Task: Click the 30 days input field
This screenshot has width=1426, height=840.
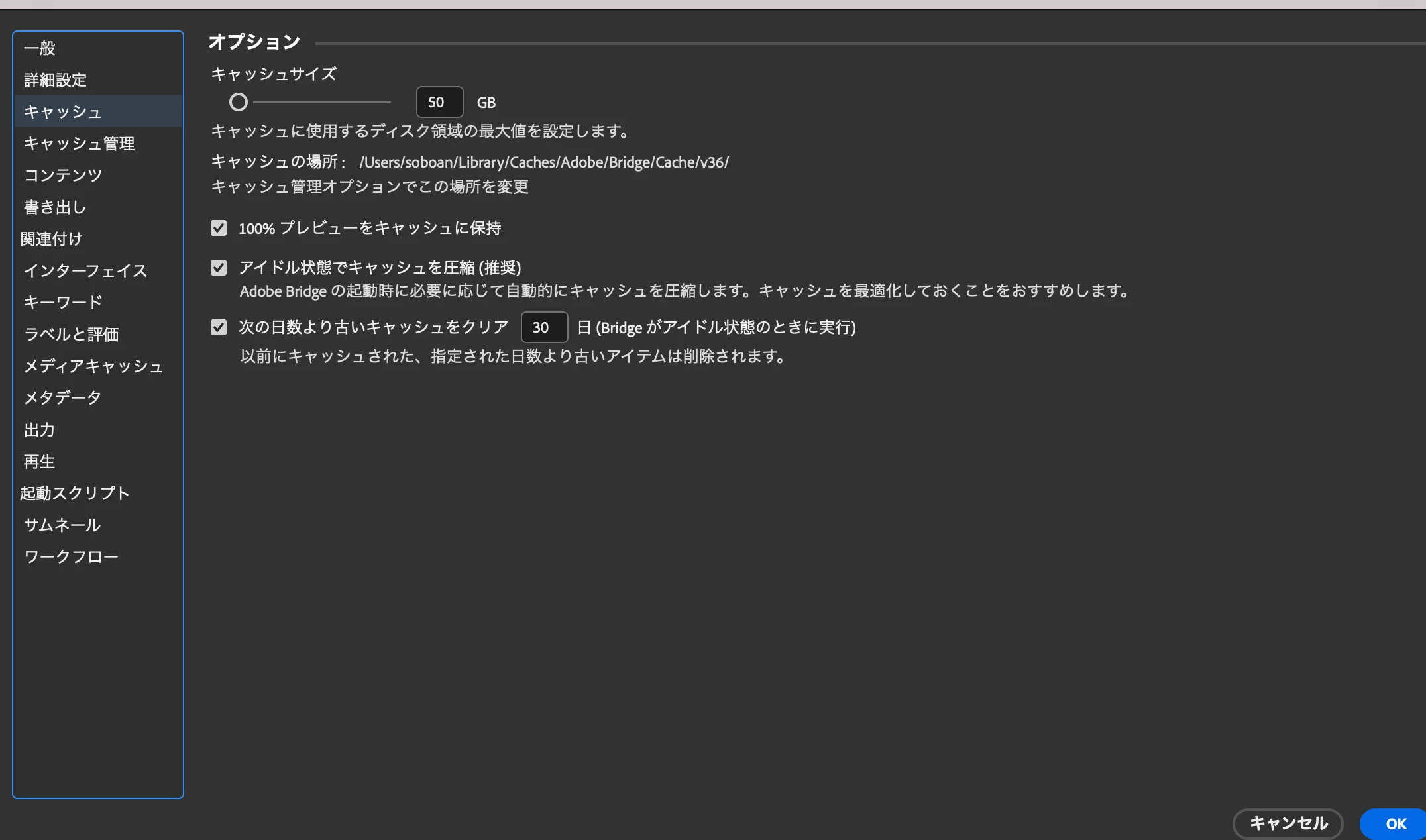Action: (x=543, y=327)
